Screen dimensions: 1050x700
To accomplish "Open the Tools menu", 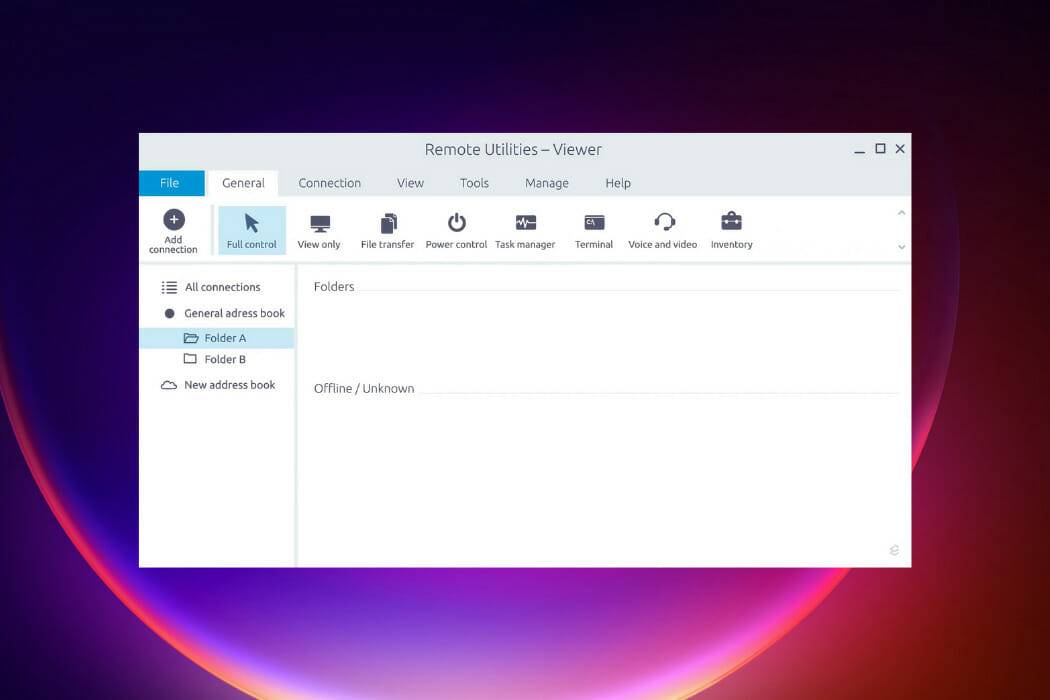I will (x=474, y=183).
